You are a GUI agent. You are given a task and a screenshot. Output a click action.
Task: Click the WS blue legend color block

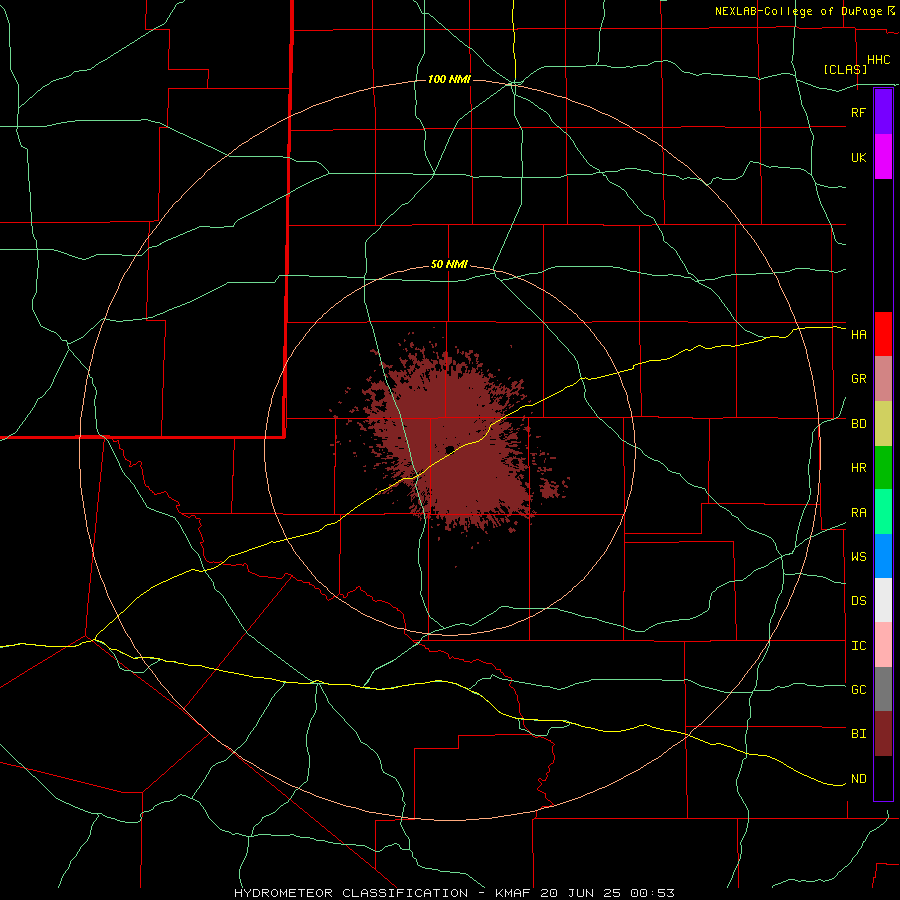[x=883, y=556]
